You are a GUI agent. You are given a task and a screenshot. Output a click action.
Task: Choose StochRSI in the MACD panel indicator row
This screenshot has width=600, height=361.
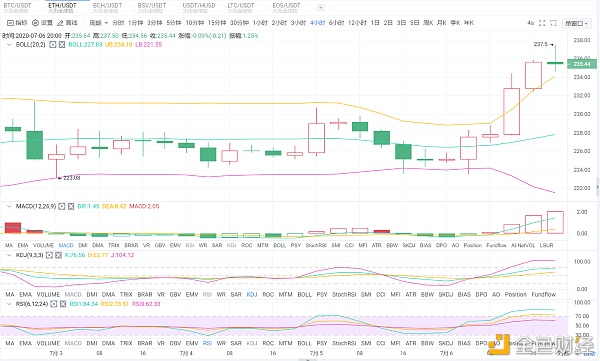click(x=316, y=245)
